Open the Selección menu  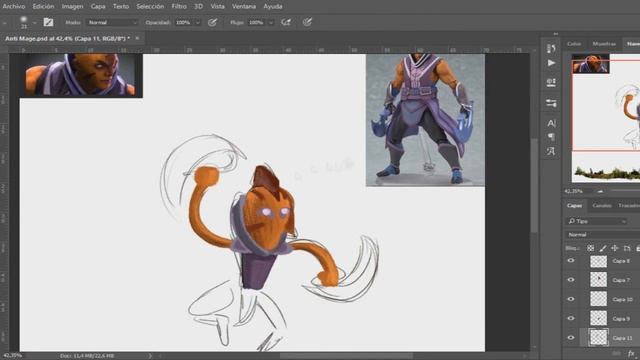pos(150,6)
